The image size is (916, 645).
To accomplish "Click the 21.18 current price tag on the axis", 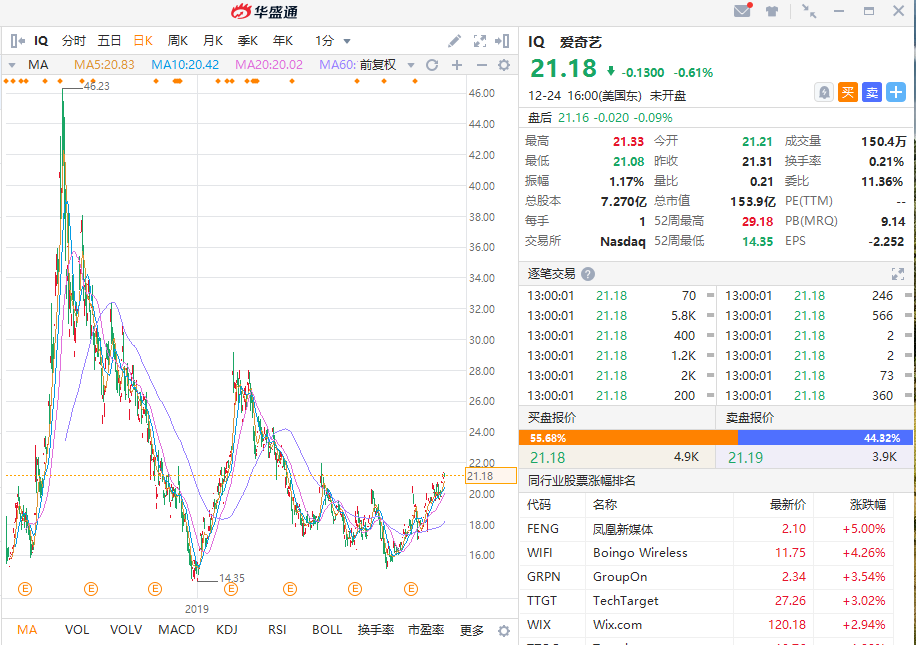I will point(491,476).
